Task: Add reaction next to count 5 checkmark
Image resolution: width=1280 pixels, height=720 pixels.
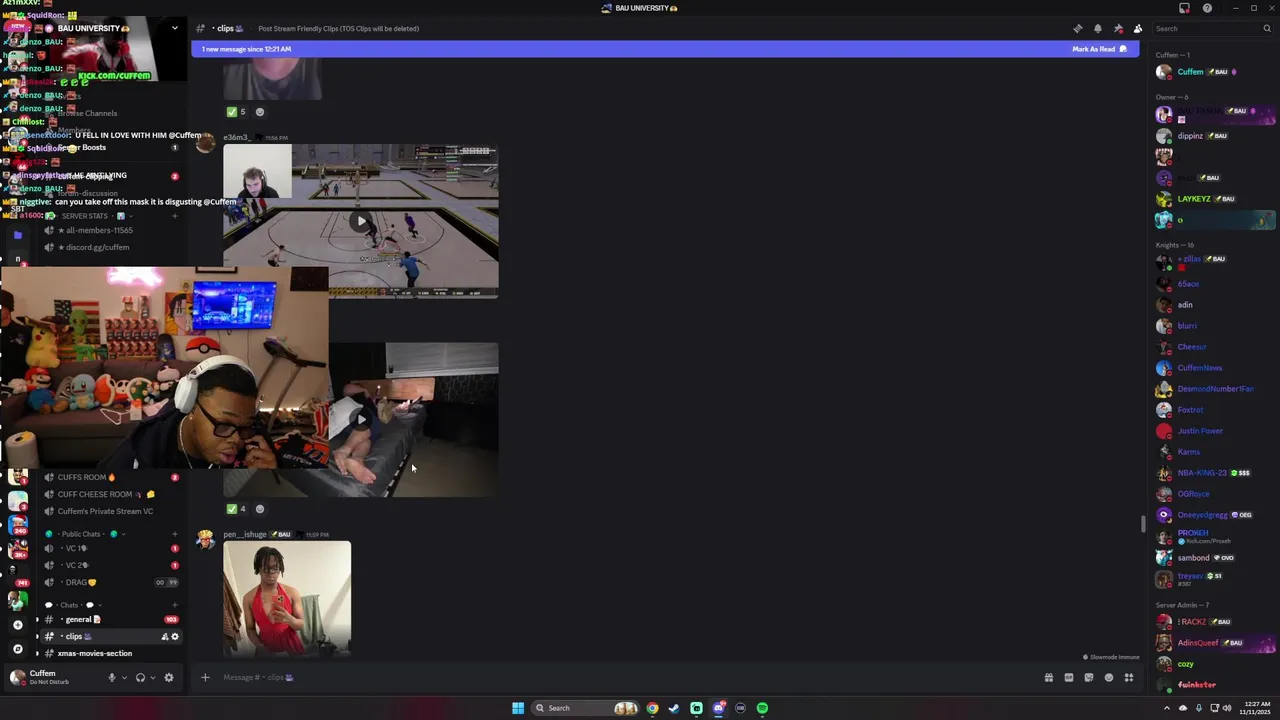Action: click(x=260, y=112)
